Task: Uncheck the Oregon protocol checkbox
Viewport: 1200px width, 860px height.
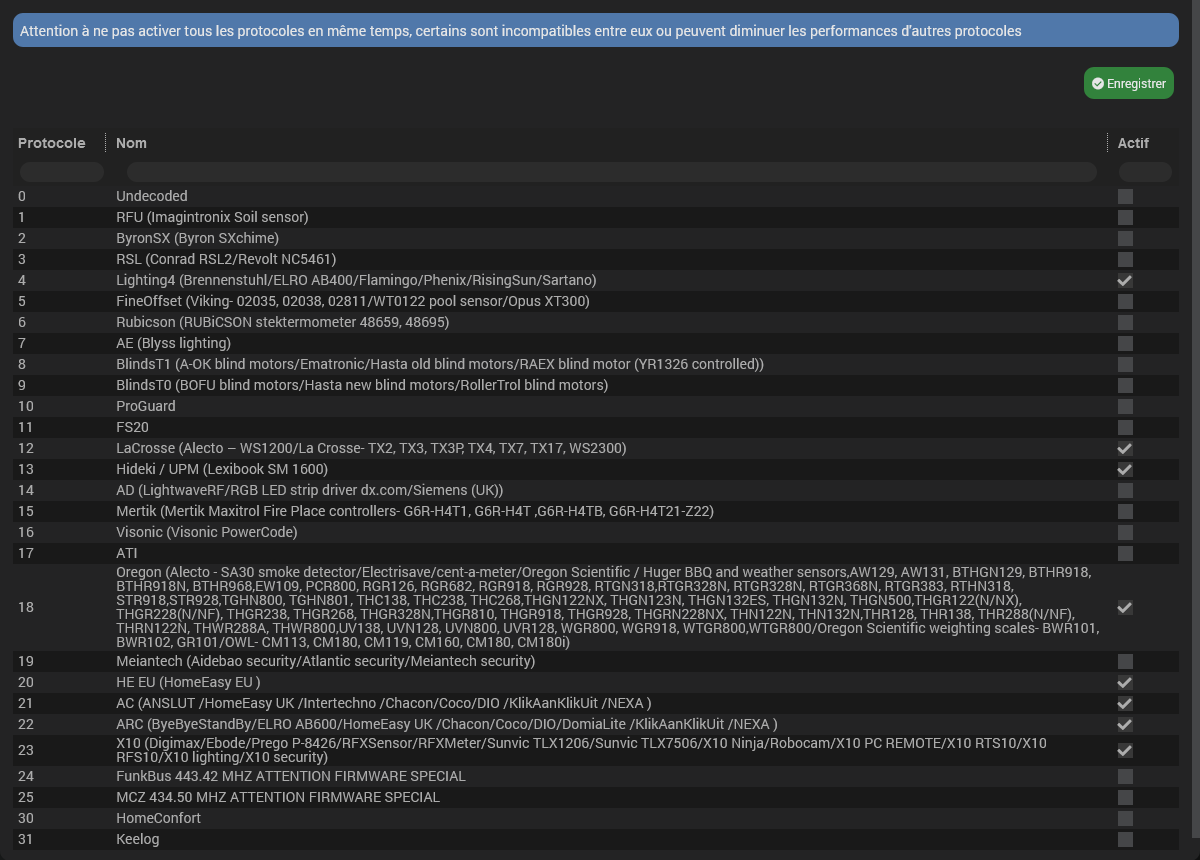Action: click(x=1126, y=608)
